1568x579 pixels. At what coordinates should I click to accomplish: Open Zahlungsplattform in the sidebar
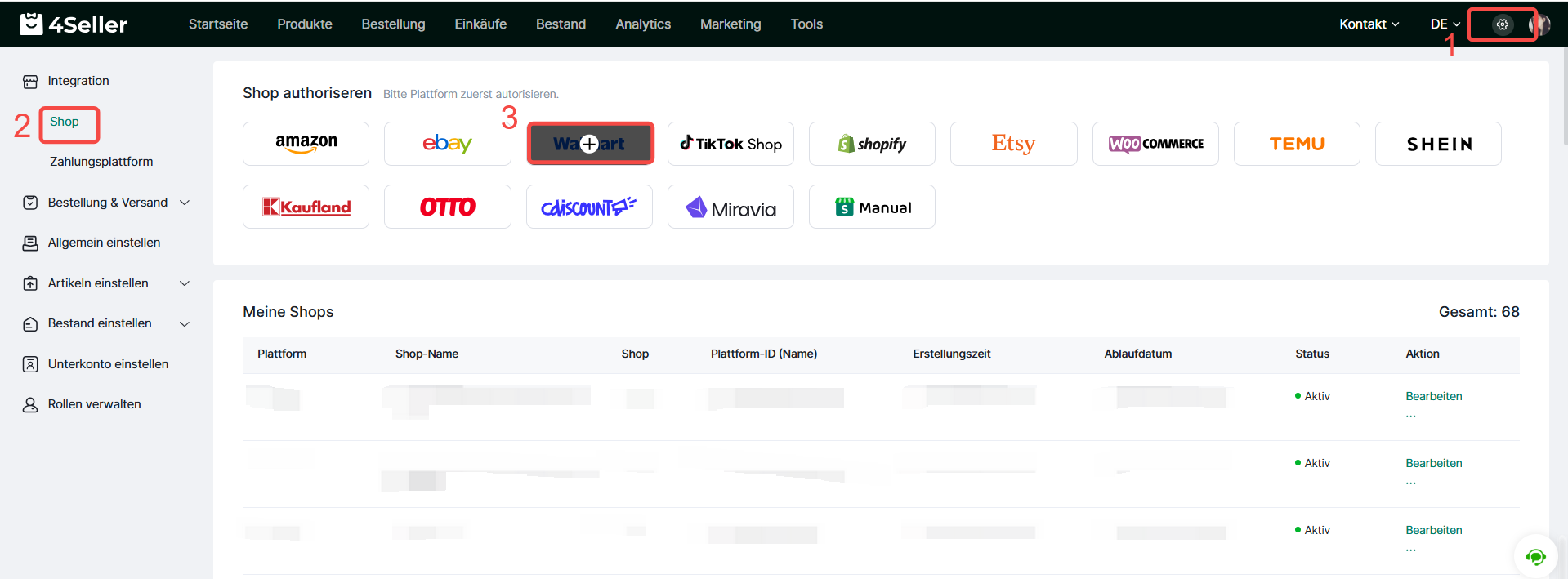[x=101, y=162]
